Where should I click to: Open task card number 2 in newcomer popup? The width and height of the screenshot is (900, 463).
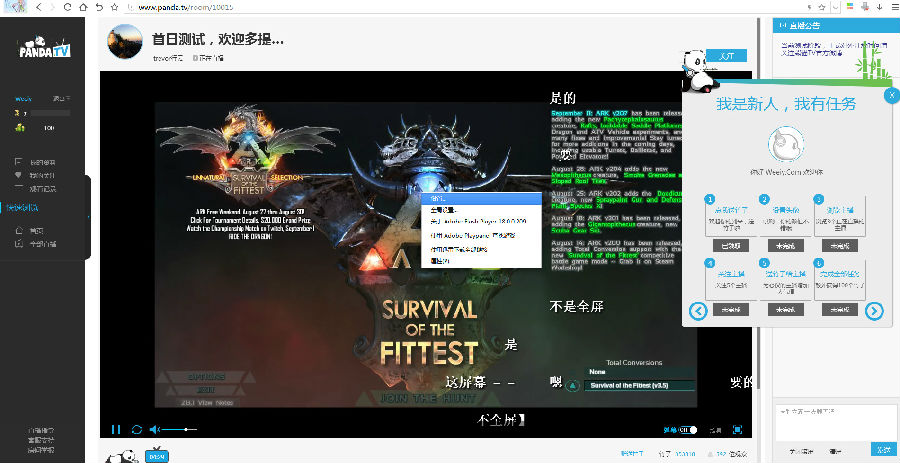click(x=785, y=216)
